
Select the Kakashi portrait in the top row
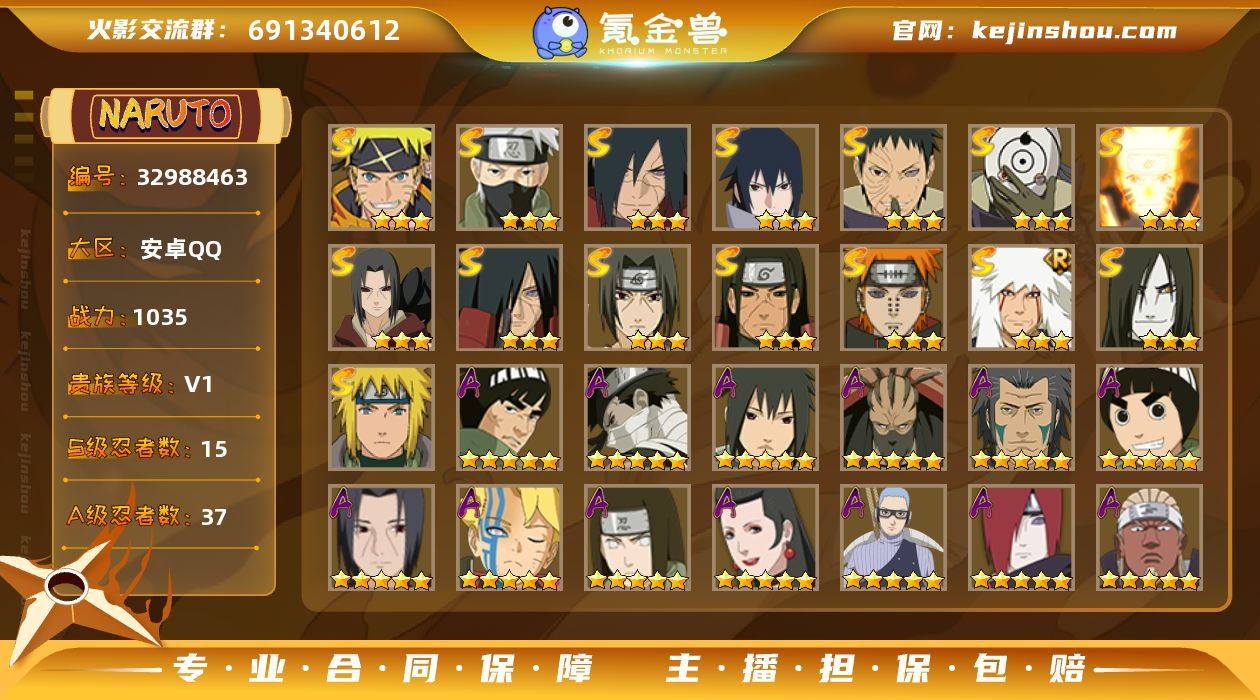[510, 178]
